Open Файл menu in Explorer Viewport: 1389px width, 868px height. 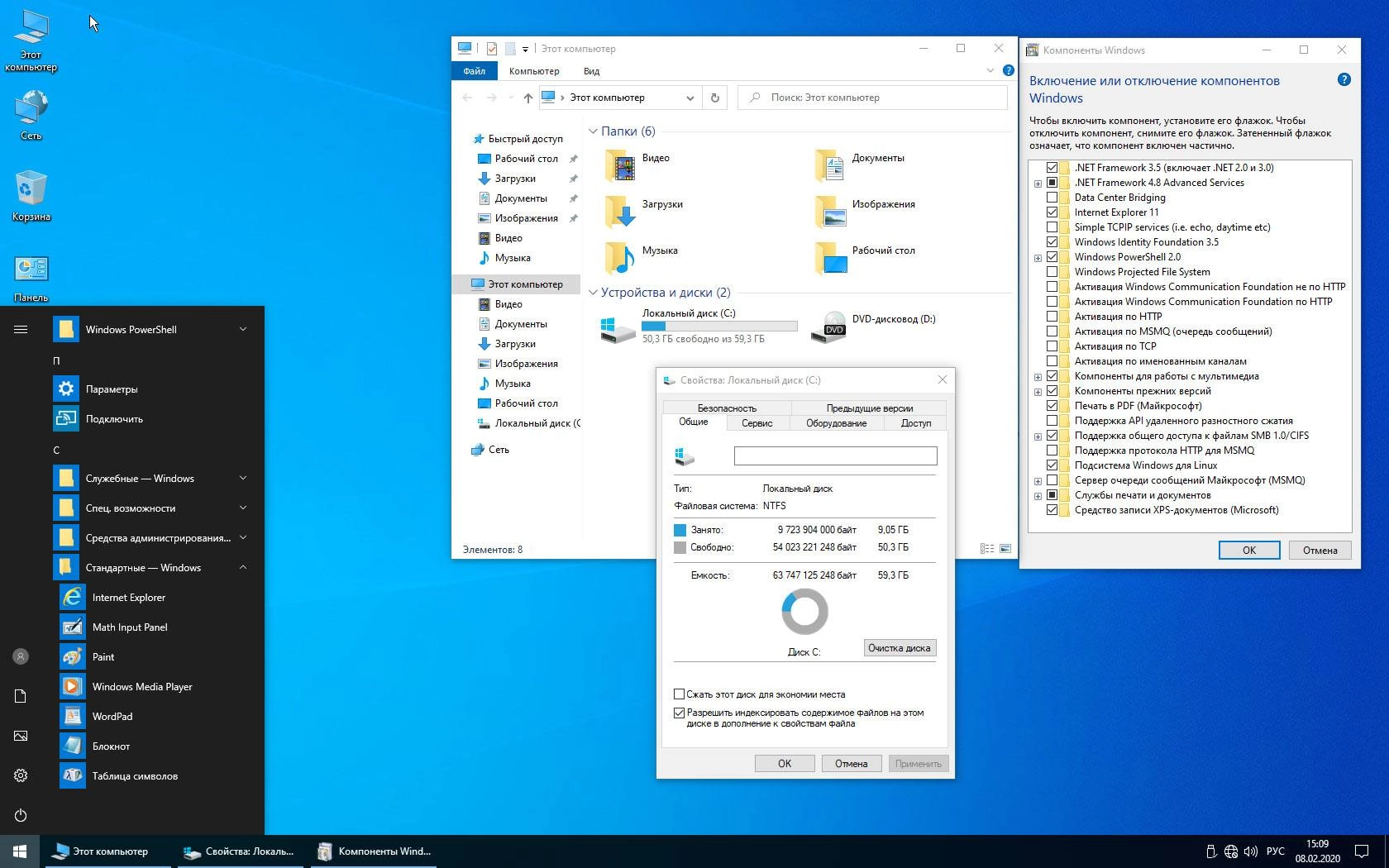[475, 71]
